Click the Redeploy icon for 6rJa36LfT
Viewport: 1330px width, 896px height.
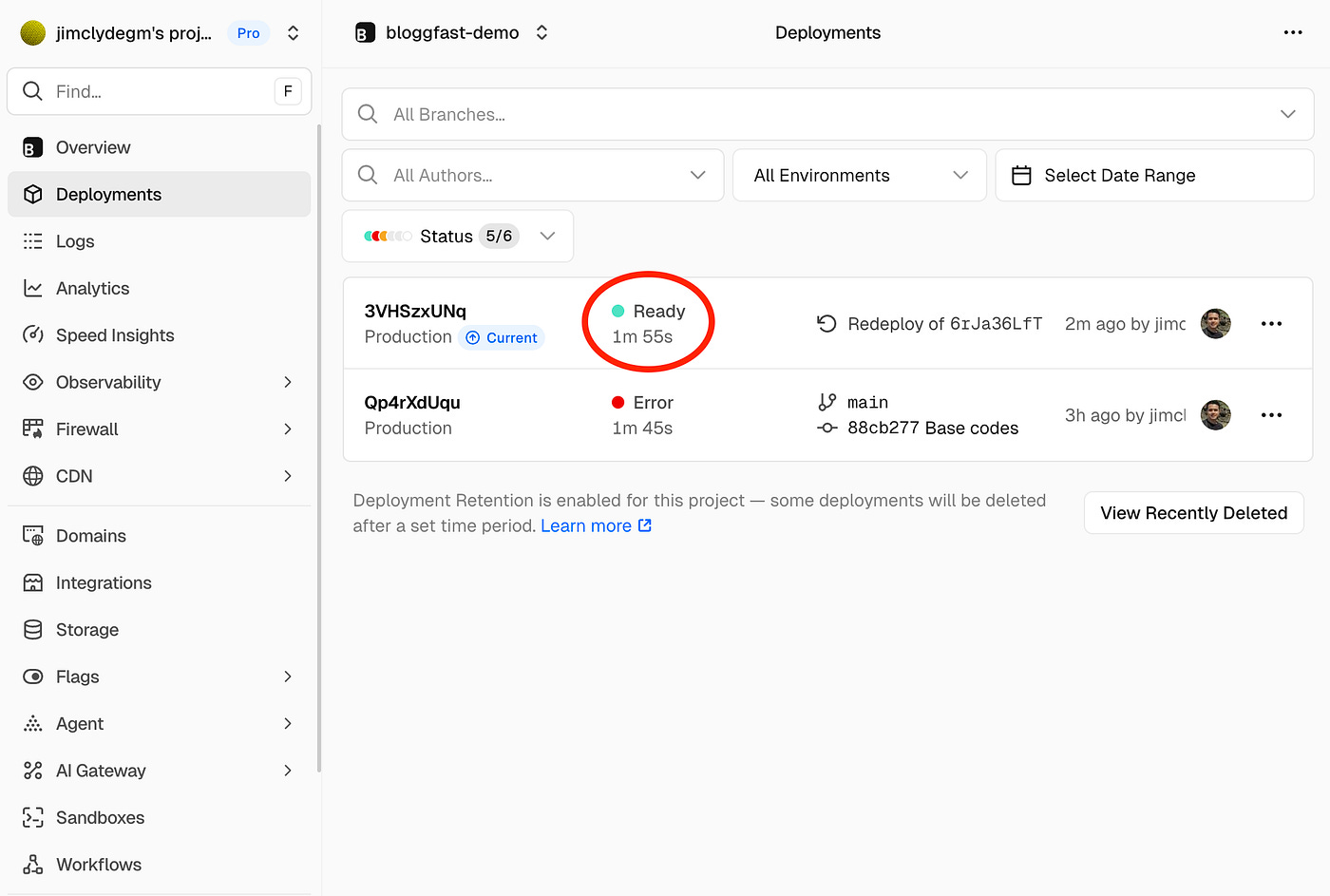point(826,324)
